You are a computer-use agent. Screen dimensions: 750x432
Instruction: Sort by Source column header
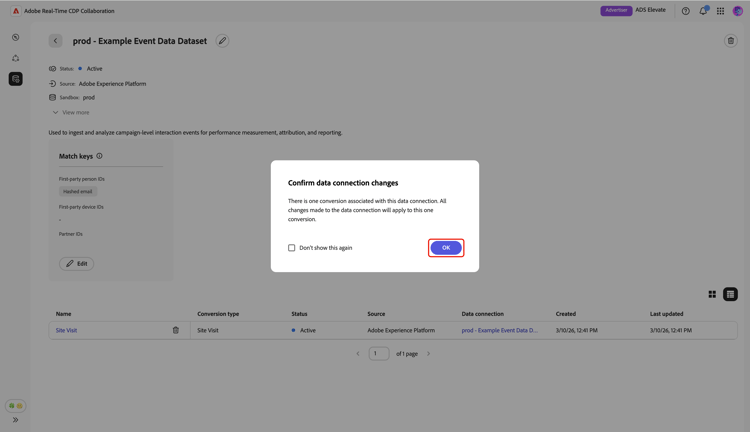click(376, 314)
